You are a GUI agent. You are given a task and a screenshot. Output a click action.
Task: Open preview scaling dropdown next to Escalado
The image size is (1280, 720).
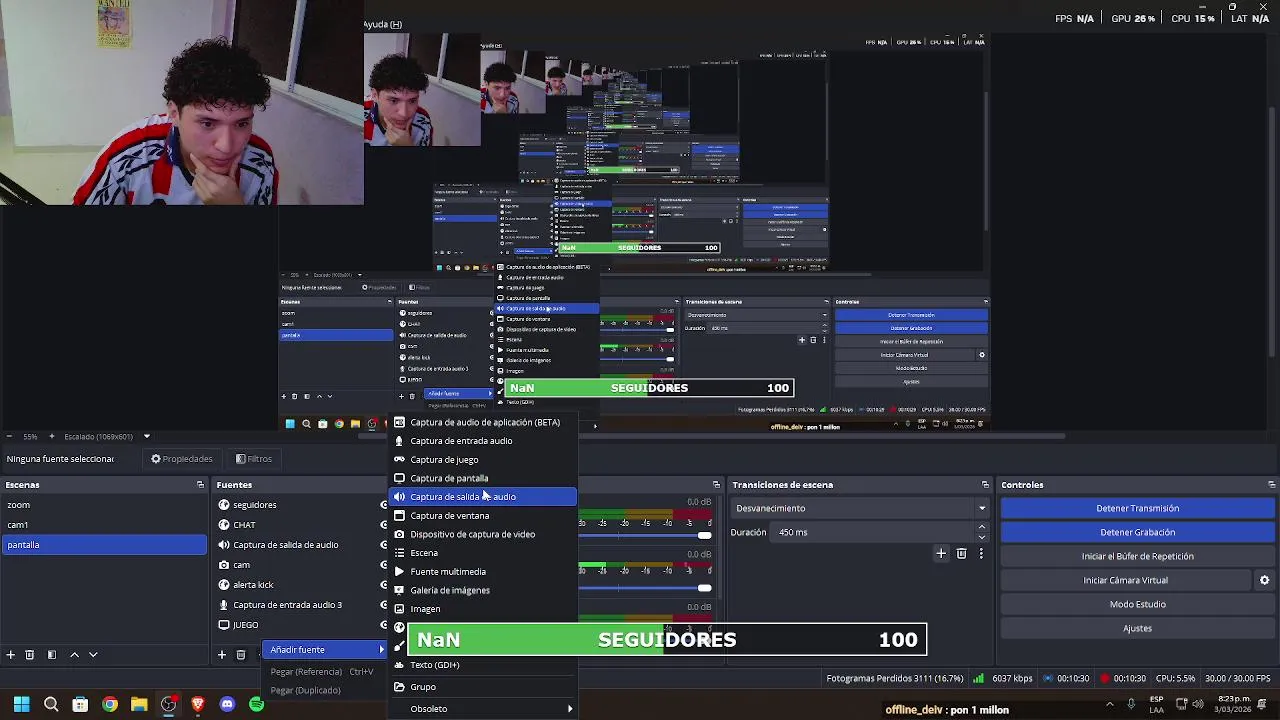click(x=146, y=436)
